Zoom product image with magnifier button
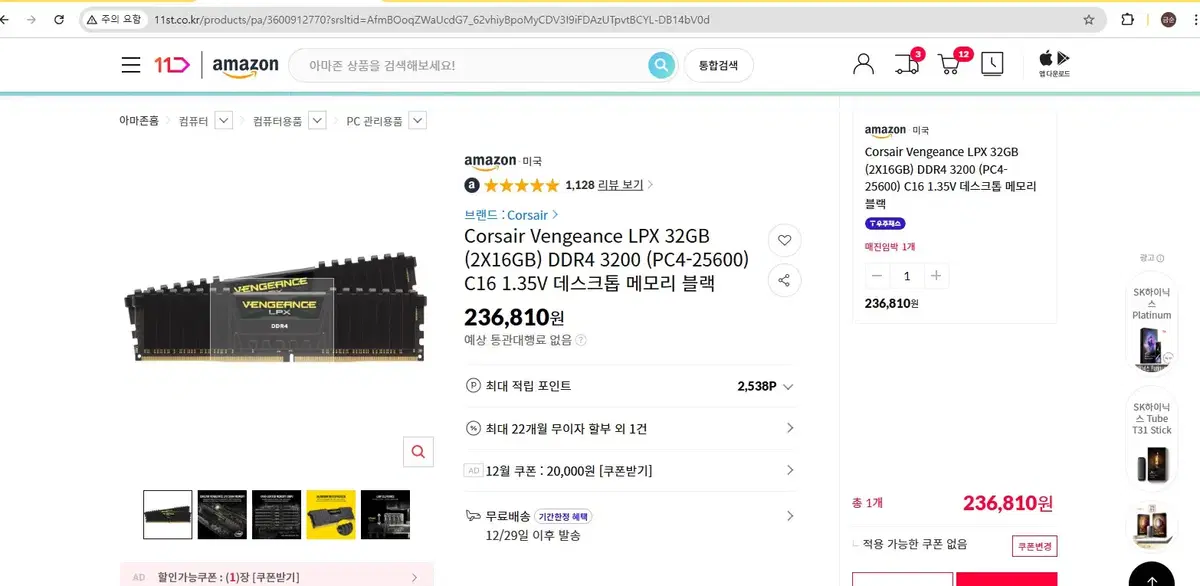The width and height of the screenshot is (1200, 586). coord(418,451)
